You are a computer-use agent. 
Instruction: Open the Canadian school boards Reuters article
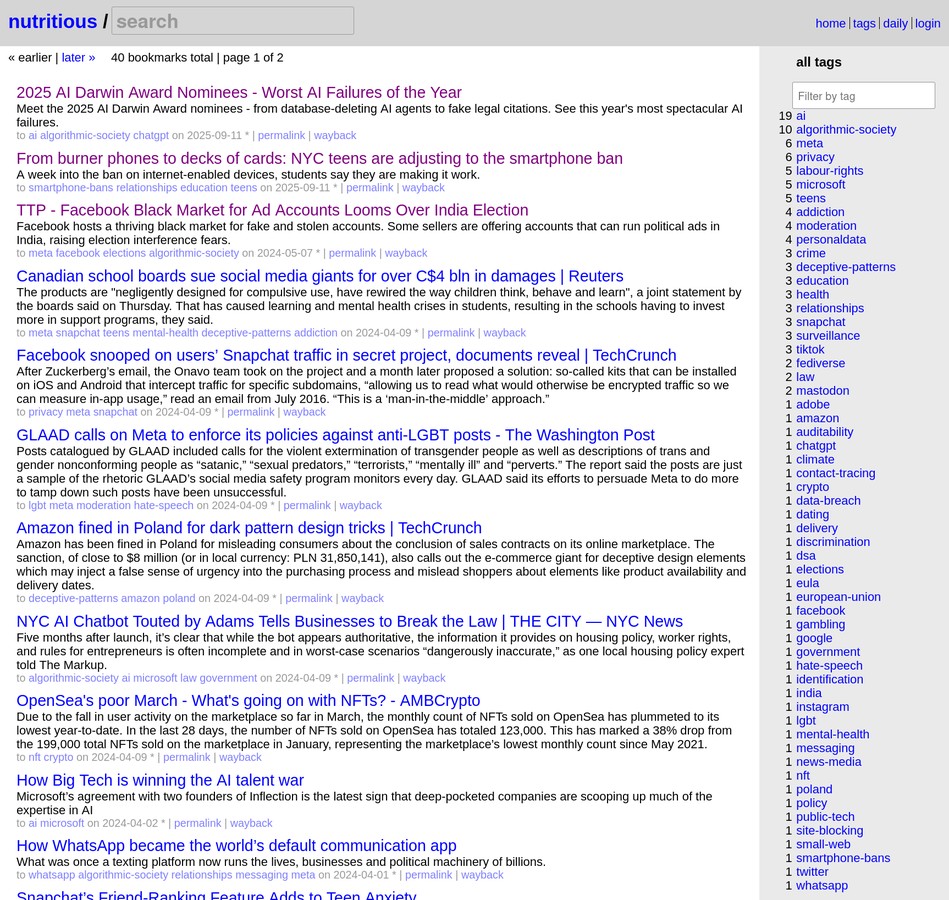tap(320, 276)
